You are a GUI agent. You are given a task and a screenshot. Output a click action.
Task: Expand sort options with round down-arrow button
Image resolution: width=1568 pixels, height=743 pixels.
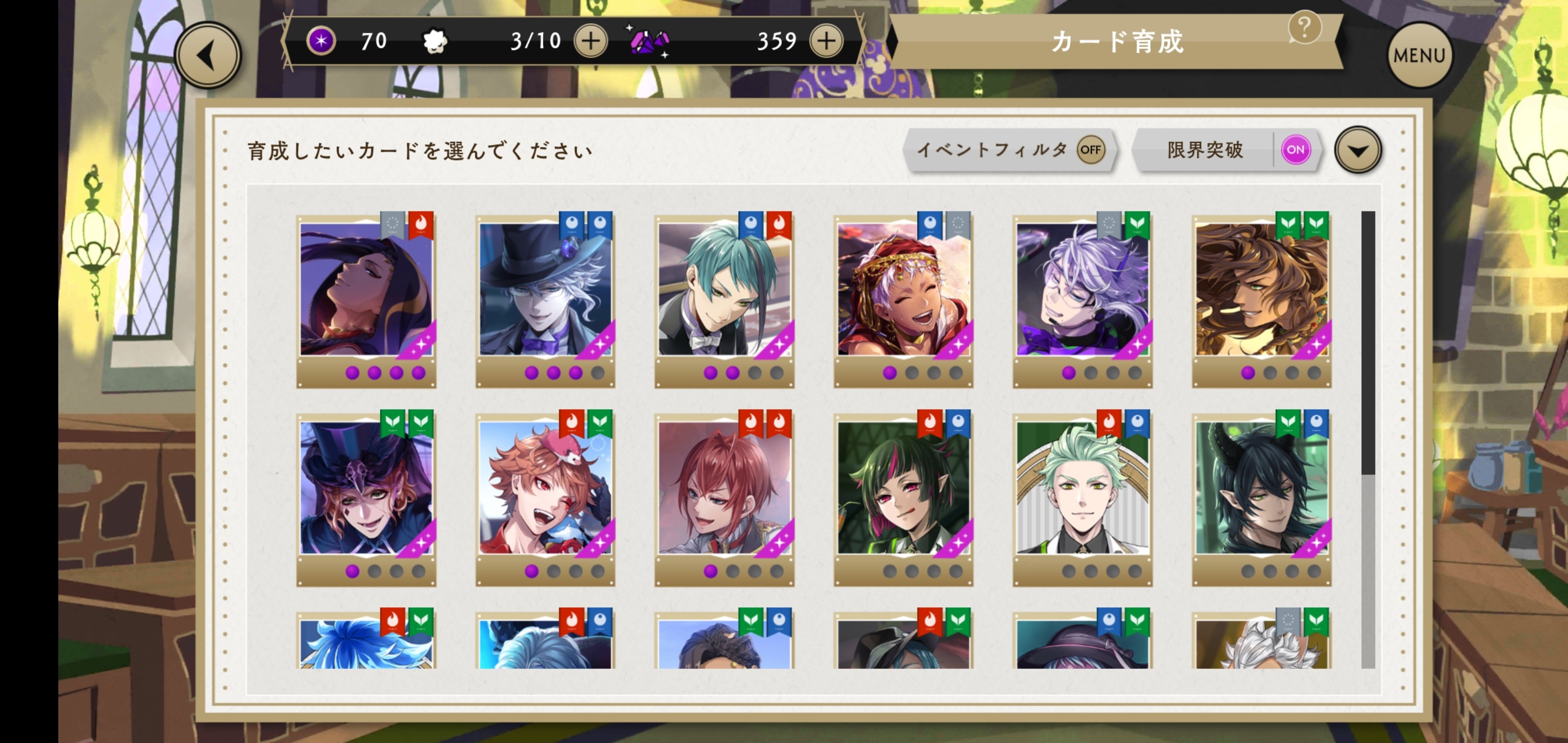point(1358,151)
